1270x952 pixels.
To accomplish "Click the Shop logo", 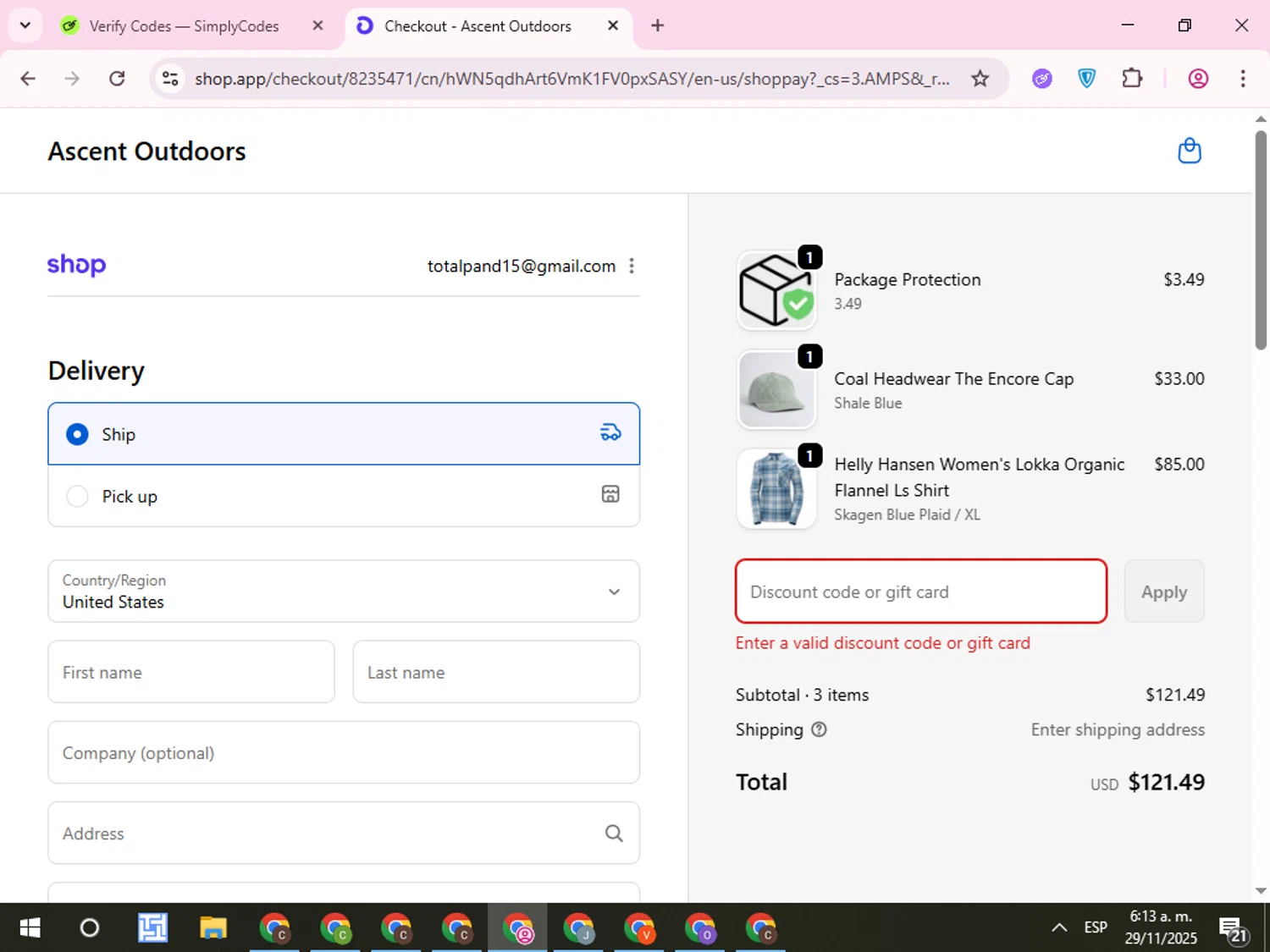I will click(x=76, y=265).
